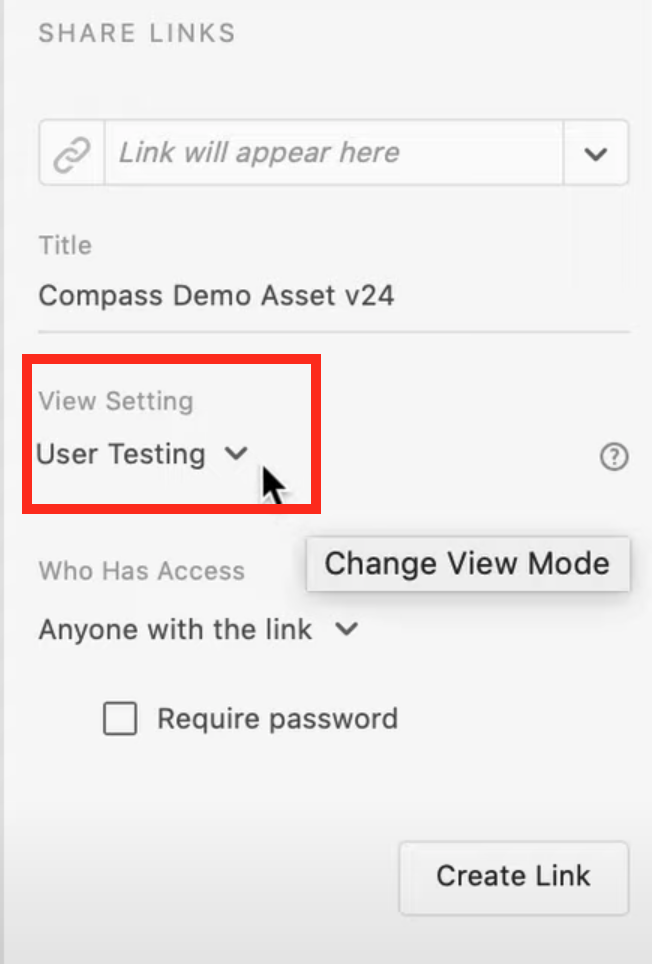The width and height of the screenshot is (652, 964).
Task: Open the help tooltip via the question mark icon
Action: 614,457
